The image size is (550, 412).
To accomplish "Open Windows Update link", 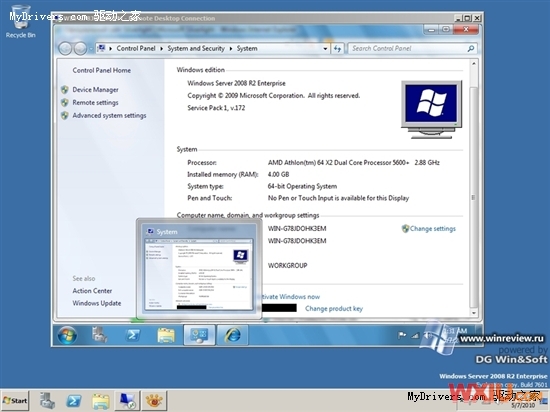I will coord(97,303).
